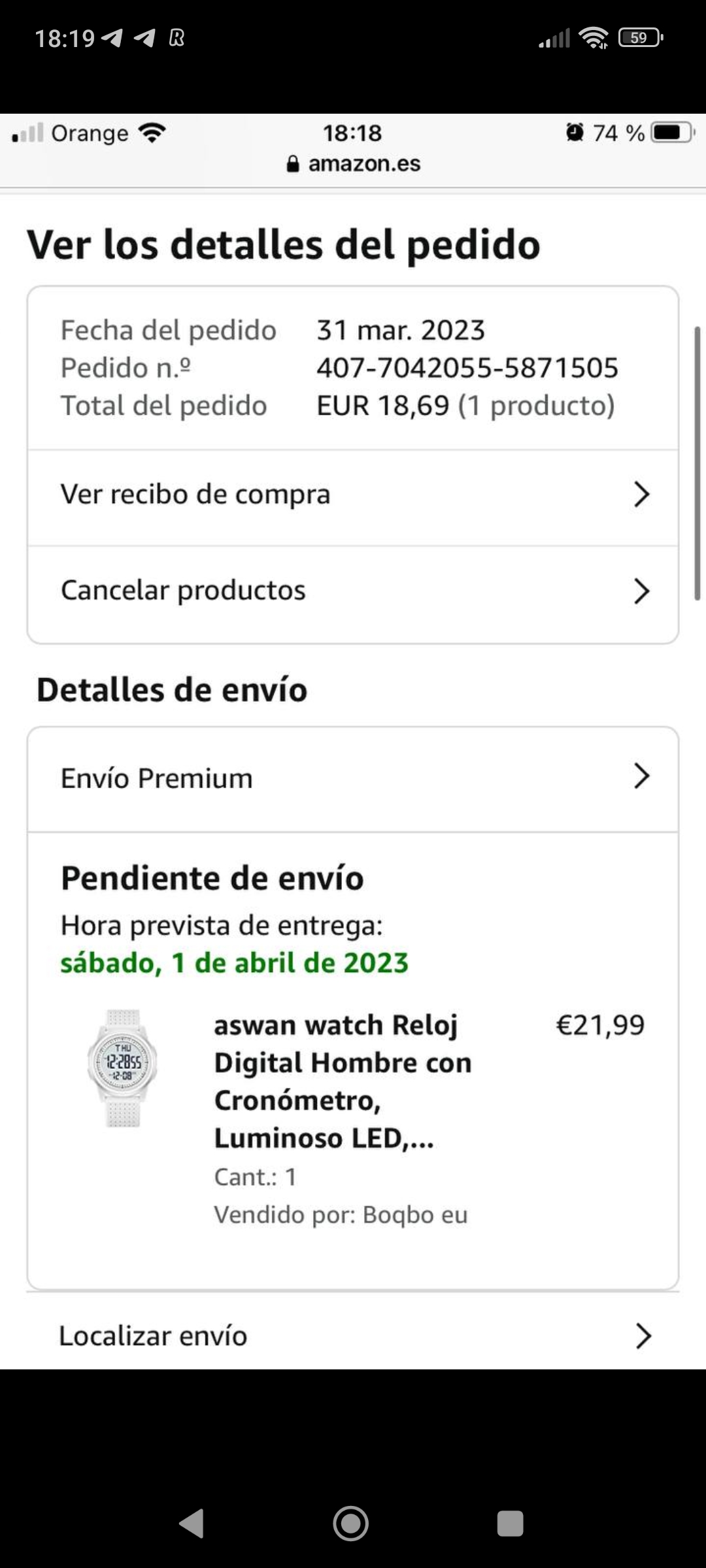Tap the Android back navigation button
The image size is (706, 1568).
[192, 1524]
